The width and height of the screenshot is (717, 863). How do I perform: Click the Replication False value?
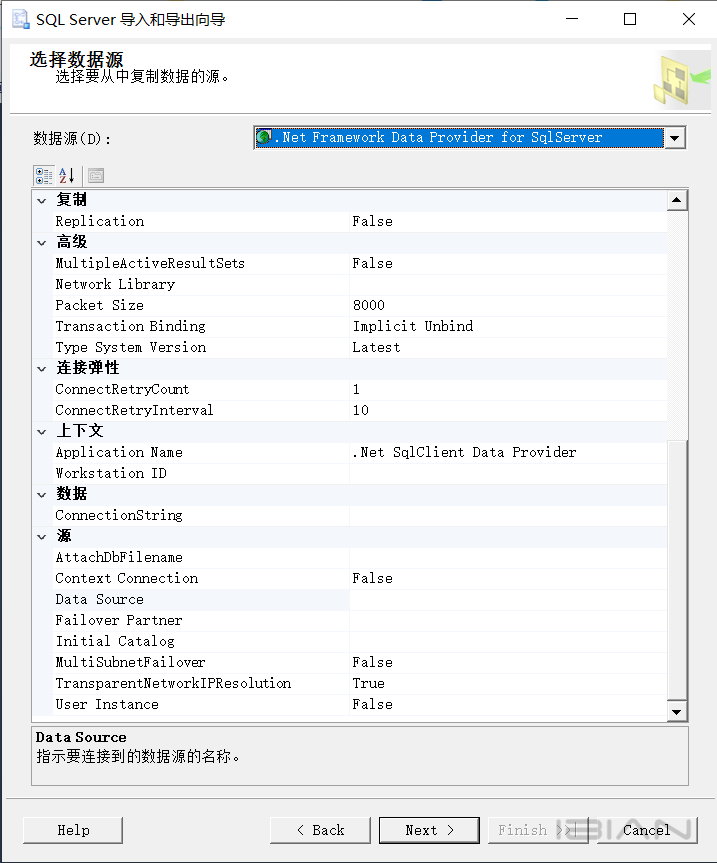coord(373,222)
